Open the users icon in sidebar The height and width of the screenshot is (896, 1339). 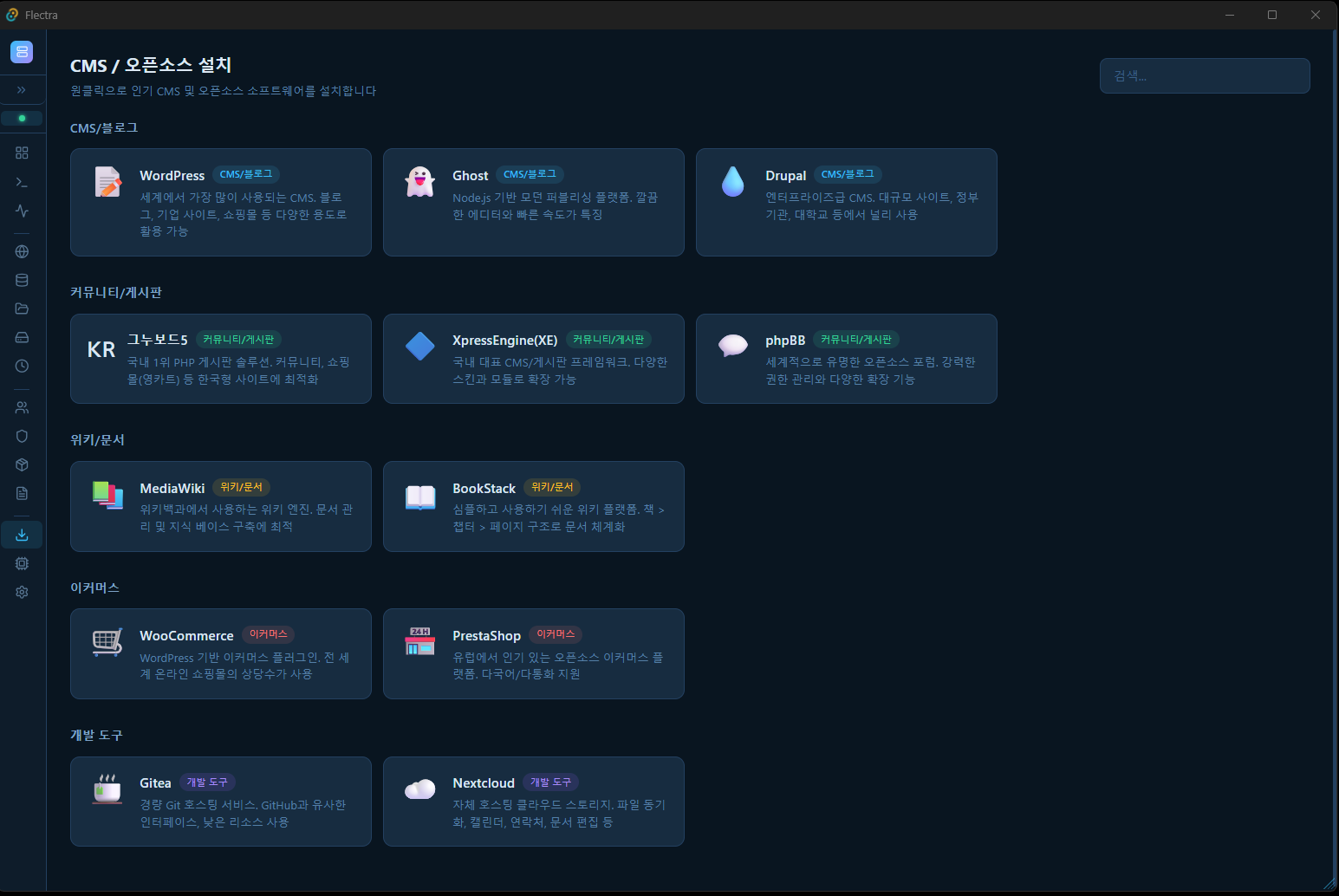[x=22, y=407]
